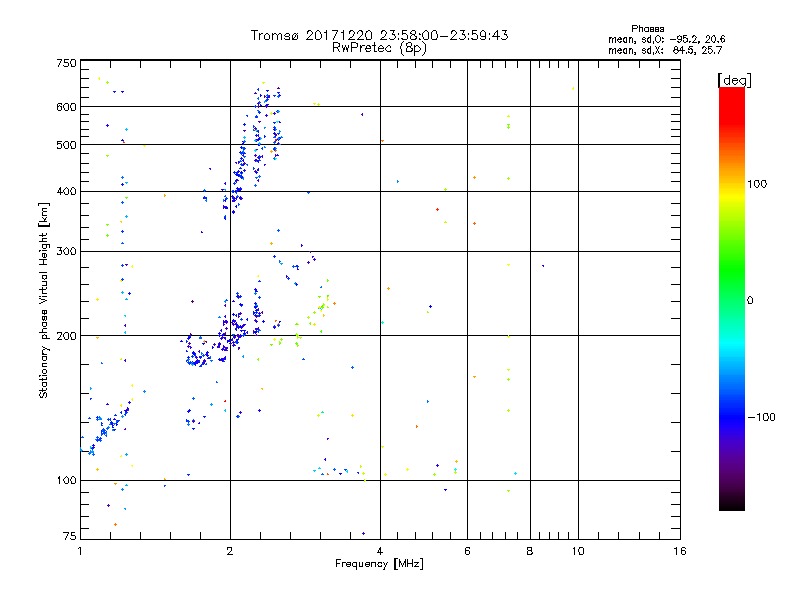Click the blue cluster of points near 200 km

(x=224, y=329)
